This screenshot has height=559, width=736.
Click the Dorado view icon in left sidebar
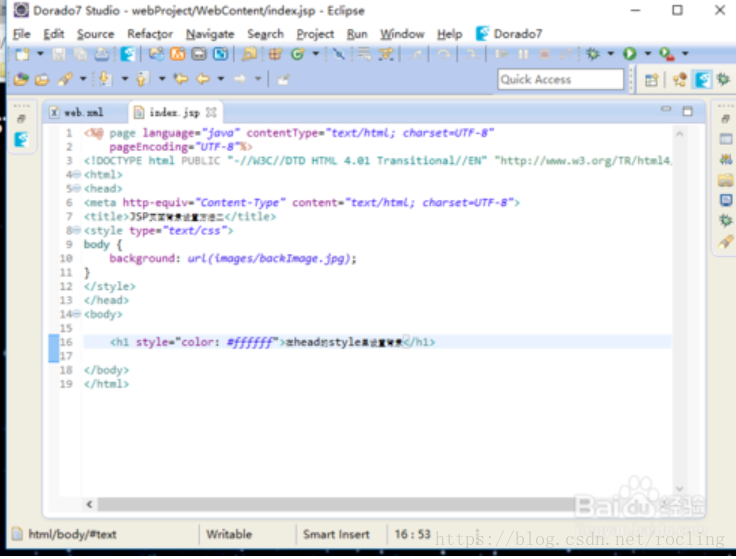[x=21, y=139]
